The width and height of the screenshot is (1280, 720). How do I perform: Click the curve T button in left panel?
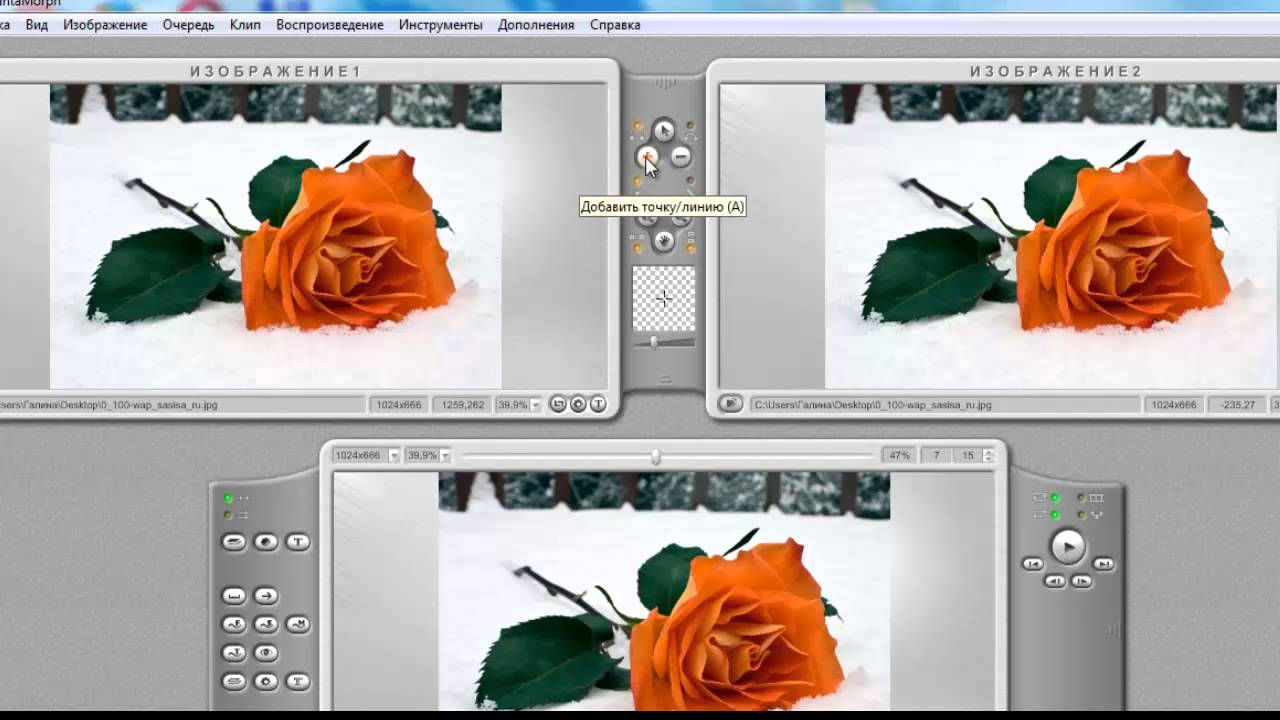(x=234, y=653)
